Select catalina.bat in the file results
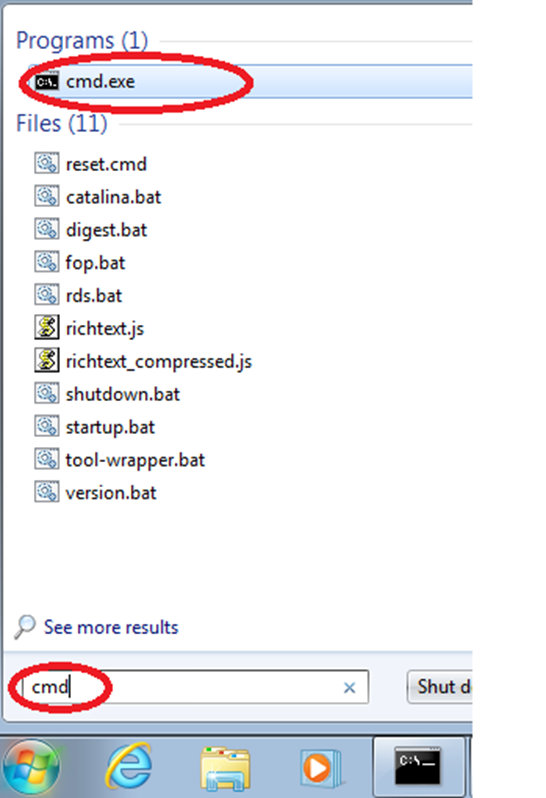The image size is (546, 798). click(x=113, y=197)
